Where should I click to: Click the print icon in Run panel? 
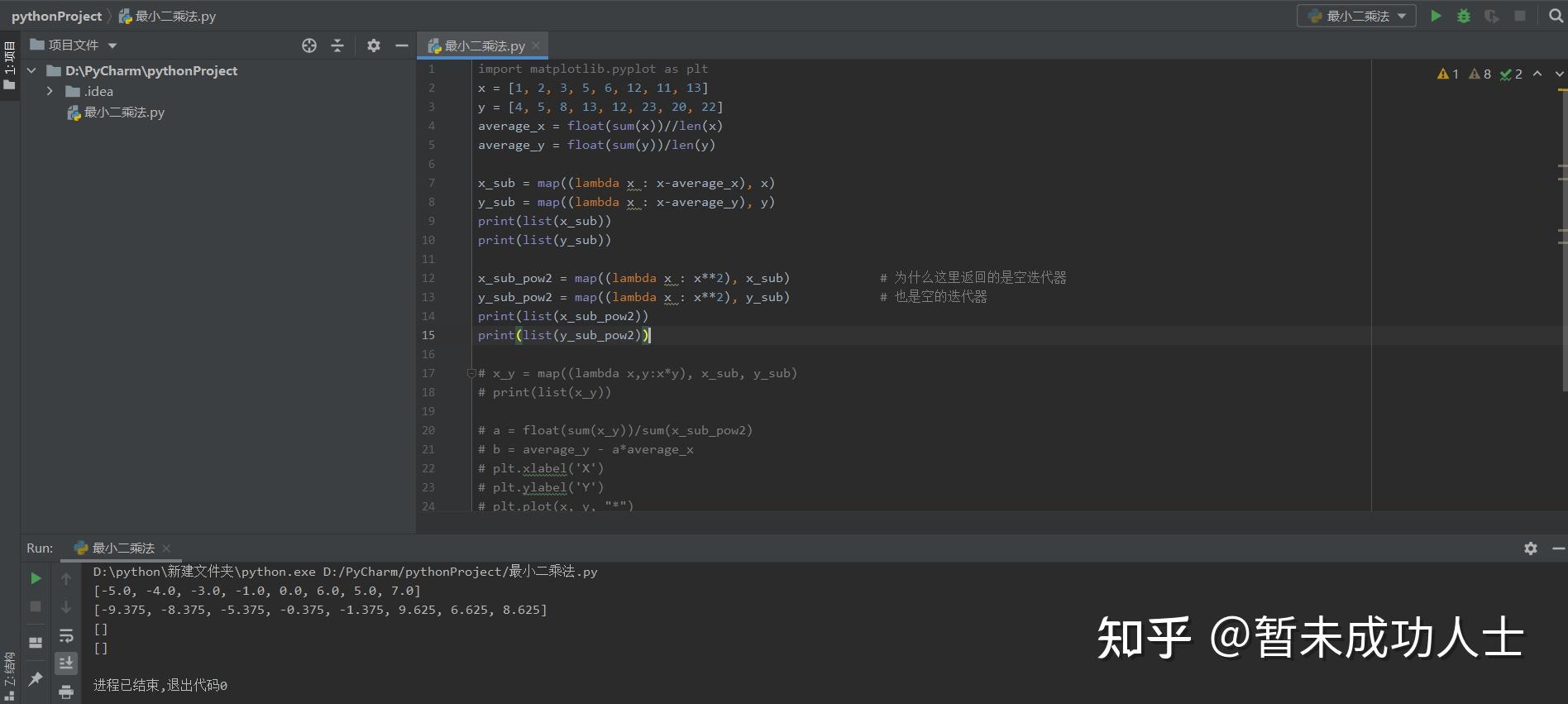click(x=66, y=692)
